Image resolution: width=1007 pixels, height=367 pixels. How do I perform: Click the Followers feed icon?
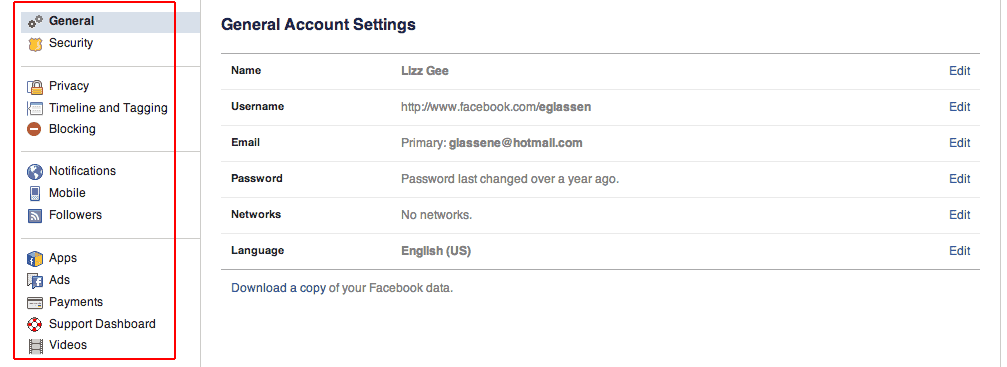(x=35, y=215)
